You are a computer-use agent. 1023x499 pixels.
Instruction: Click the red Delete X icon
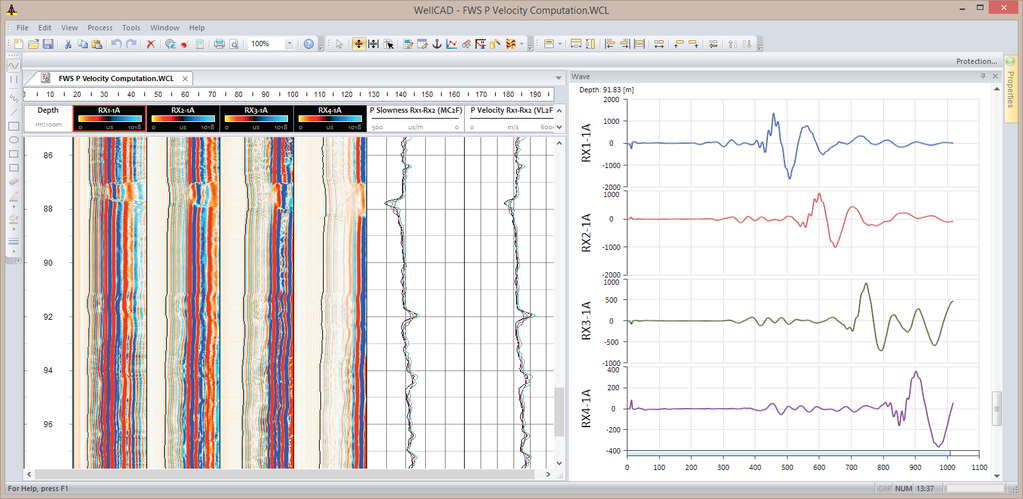151,44
